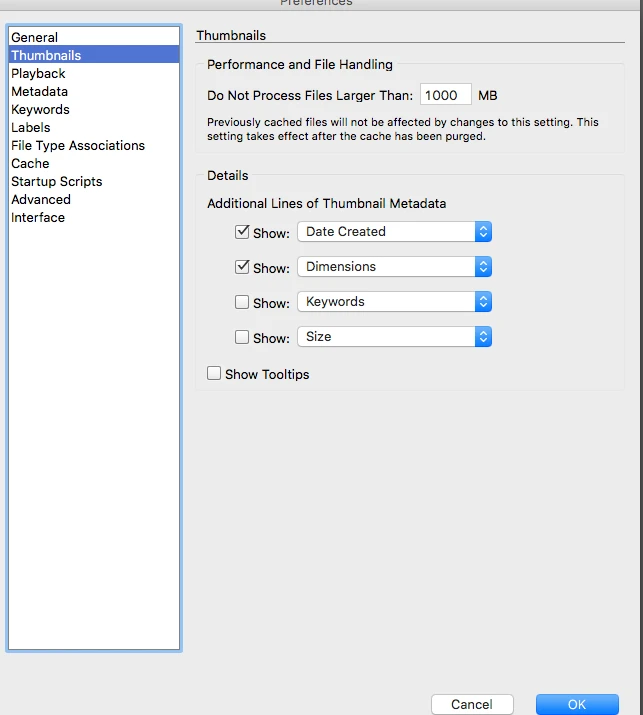Uncheck the Show checkbox for Dimensions
The height and width of the screenshot is (715, 643).
pyautogui.click(x=242, y=267)
